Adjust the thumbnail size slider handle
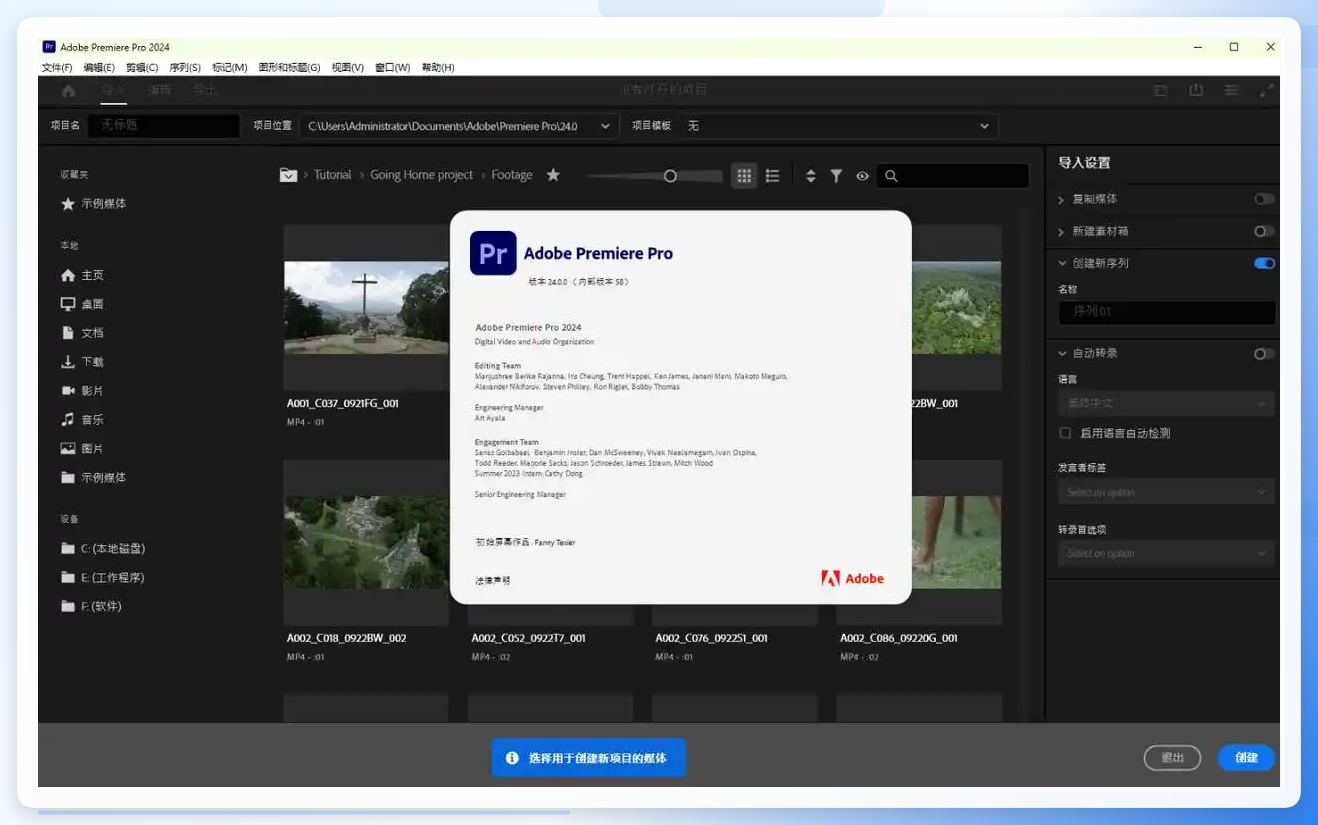 coord(670,176)
